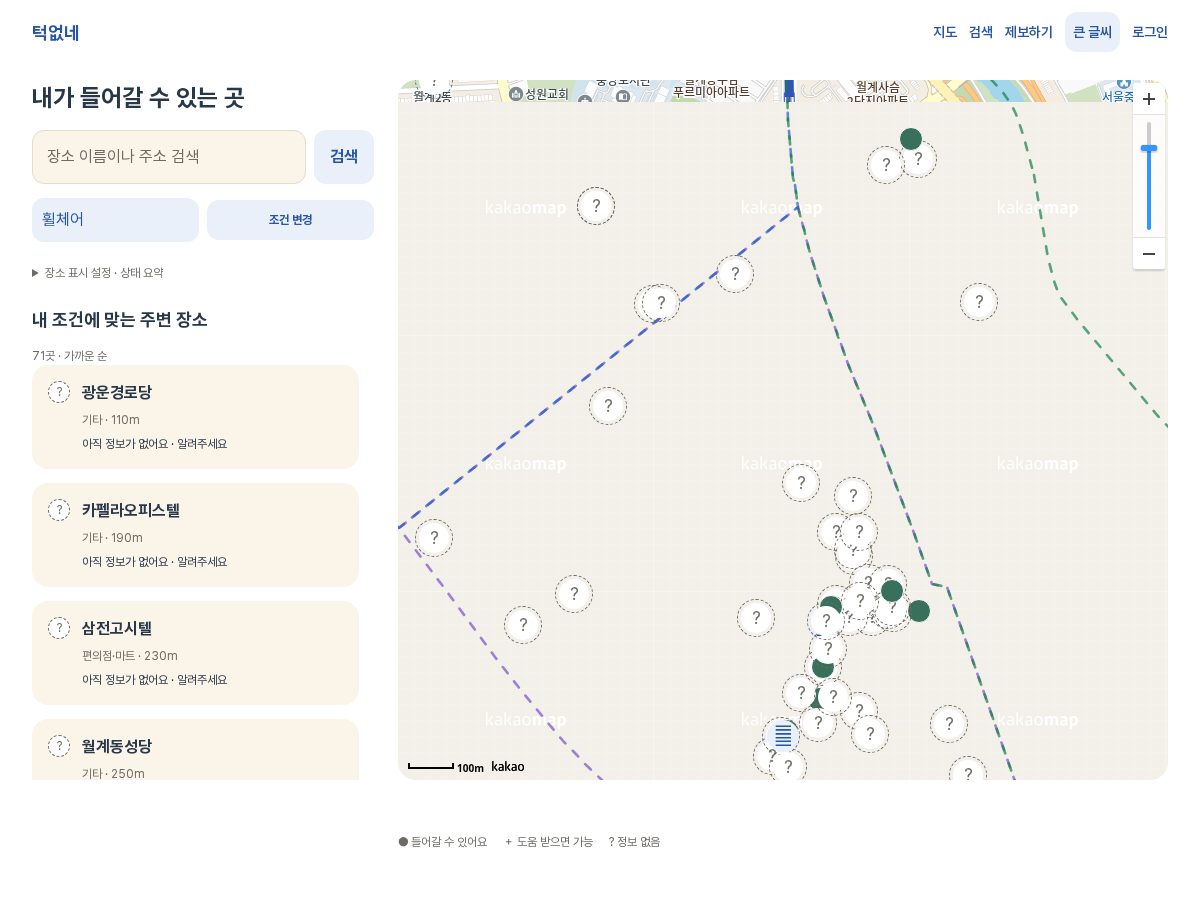Select unknown marker beside the blue dashed line
This screenshot has width=1200, height=900.
point(735,274)
